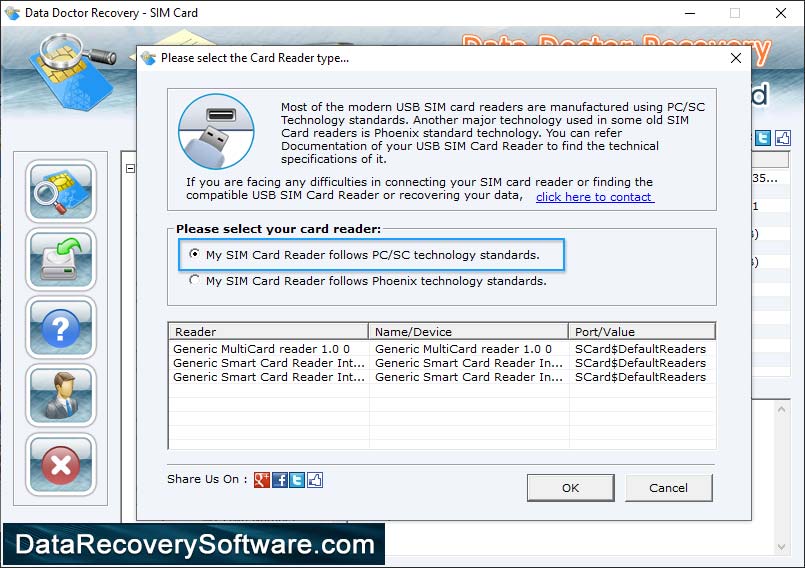Click the USB card reader illustration
Viewport: 805px width, 568px height.
(x=216, y=131)
